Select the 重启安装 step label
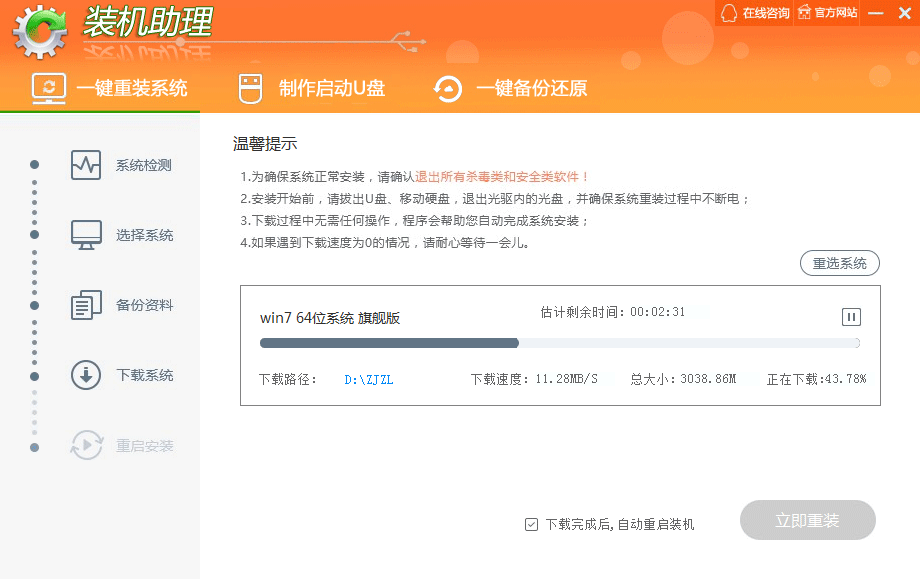Viewport: 920px width, 579px height. [x=144, y=446]
